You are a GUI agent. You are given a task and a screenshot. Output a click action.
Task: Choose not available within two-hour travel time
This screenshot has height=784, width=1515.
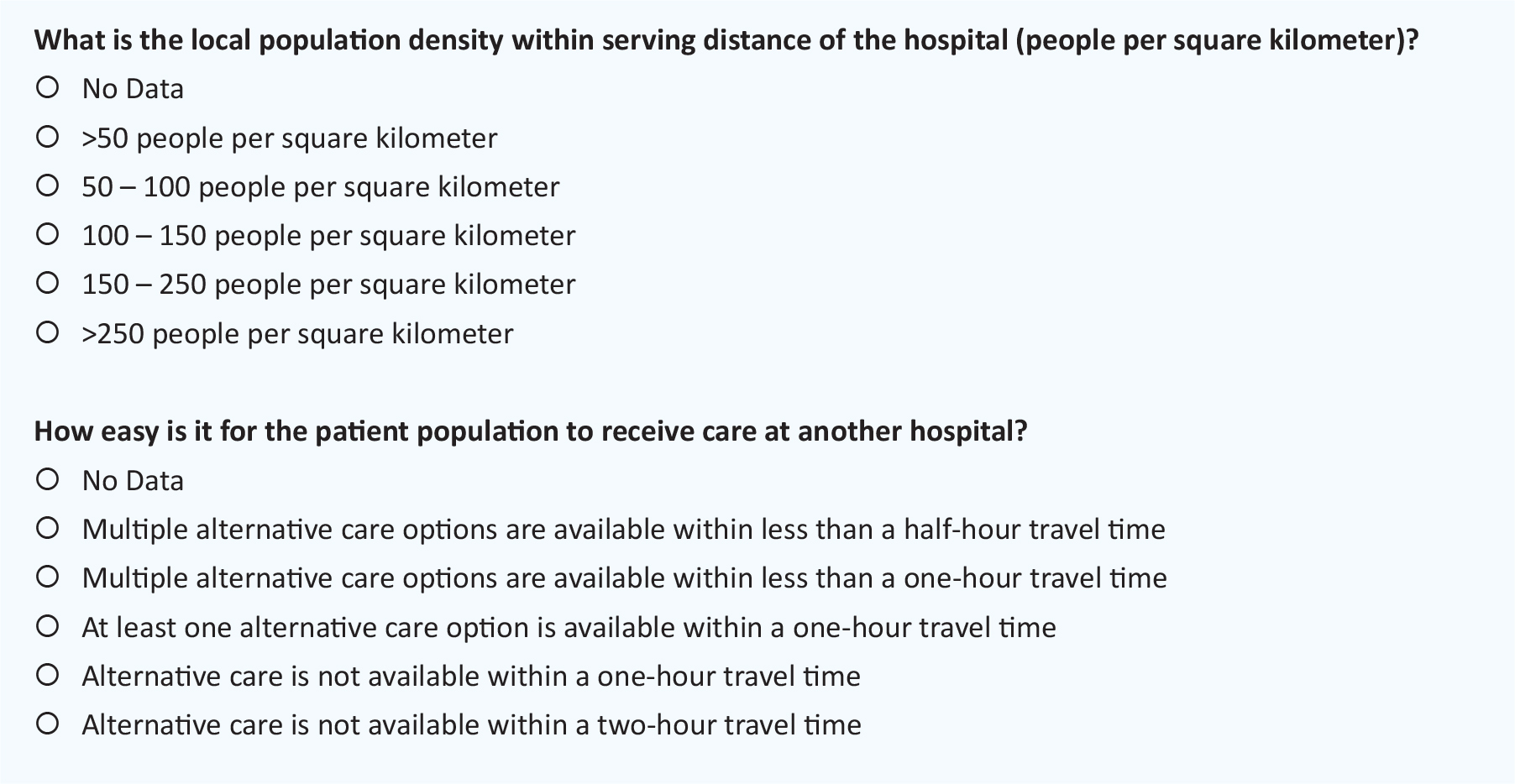click(48, 724)
